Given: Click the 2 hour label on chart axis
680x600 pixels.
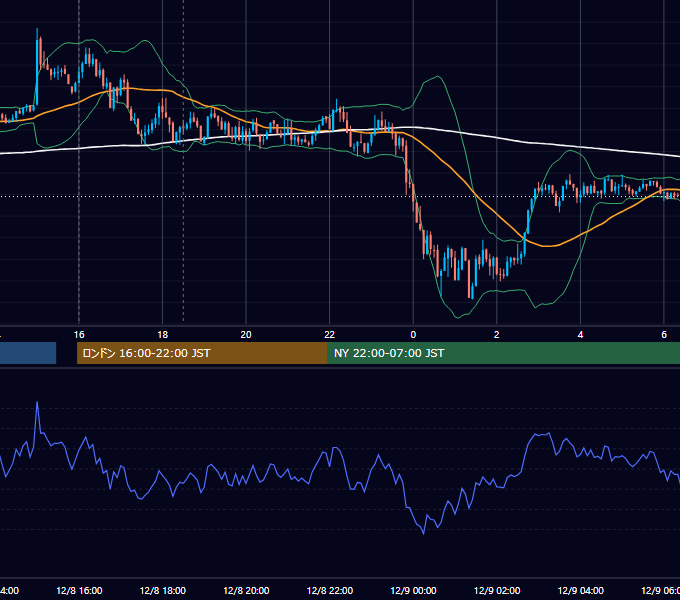Looking at the screenshot, I should [x=497, y=335].
